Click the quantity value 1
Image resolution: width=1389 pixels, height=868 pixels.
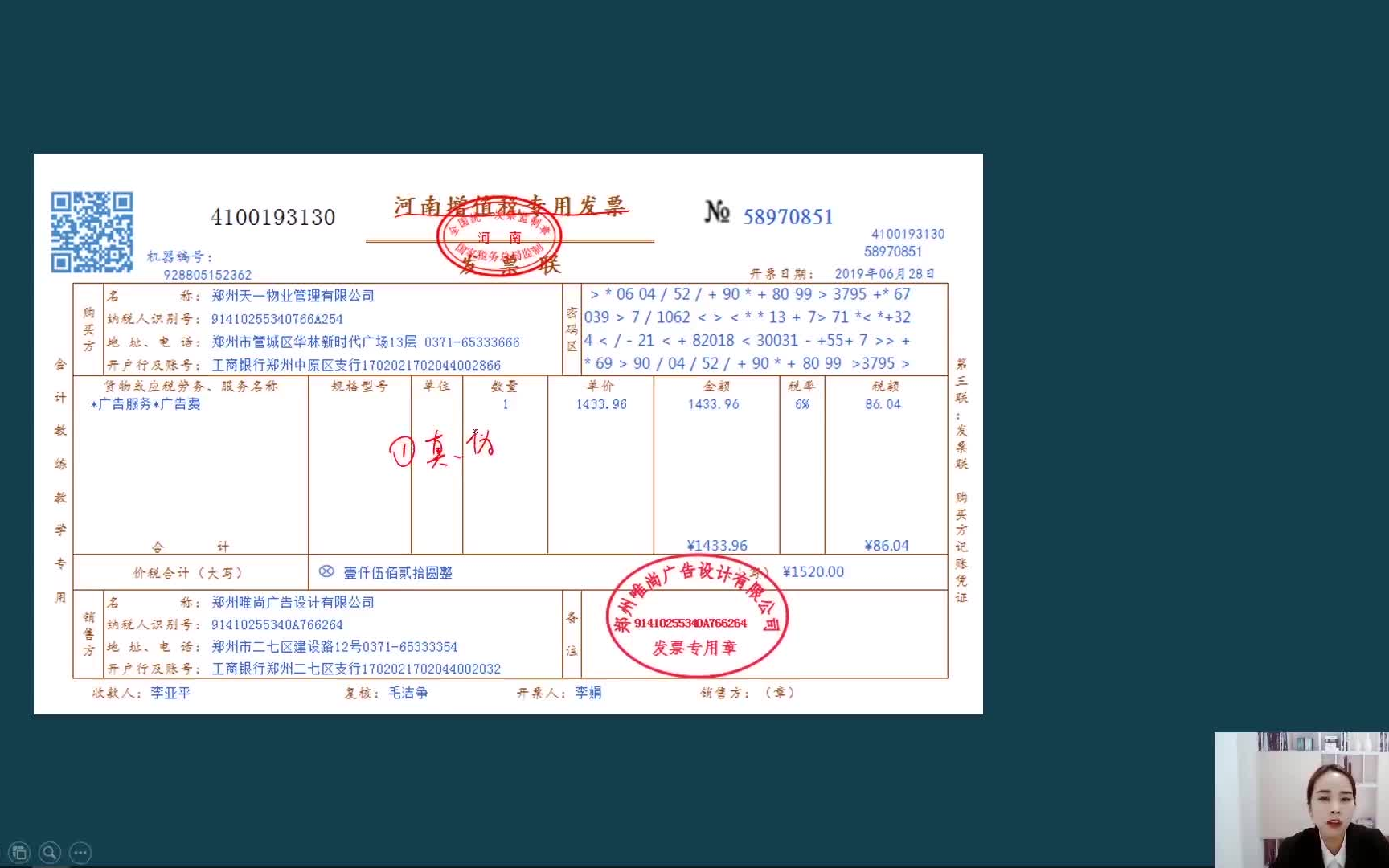pos(505,404)
